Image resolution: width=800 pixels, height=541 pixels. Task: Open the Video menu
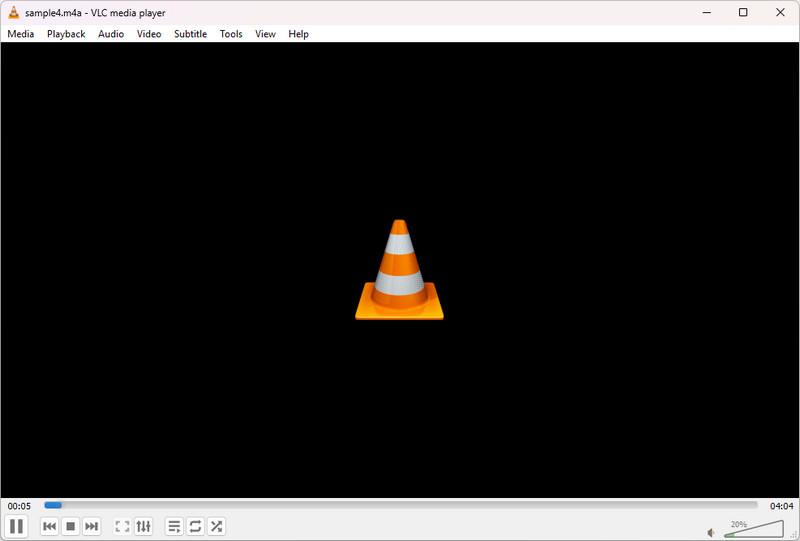click(149, 34)
